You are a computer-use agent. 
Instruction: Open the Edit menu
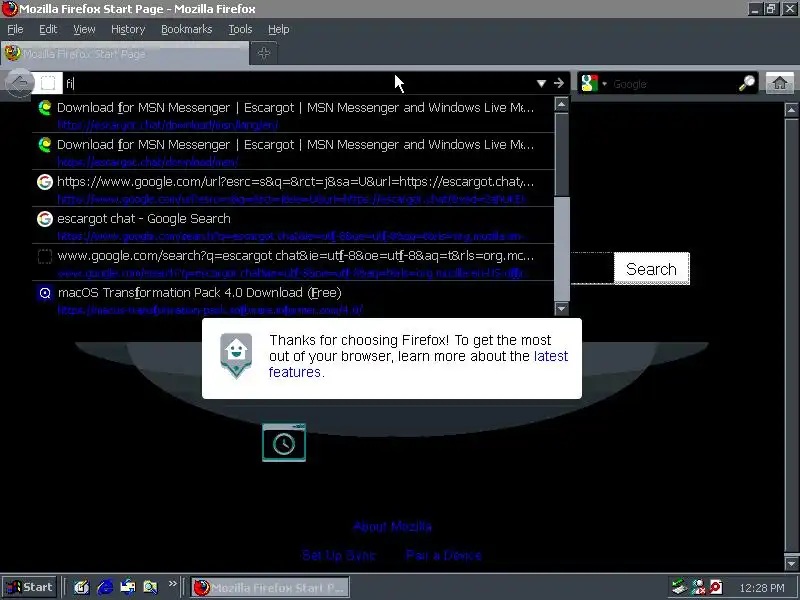[48, 30]
